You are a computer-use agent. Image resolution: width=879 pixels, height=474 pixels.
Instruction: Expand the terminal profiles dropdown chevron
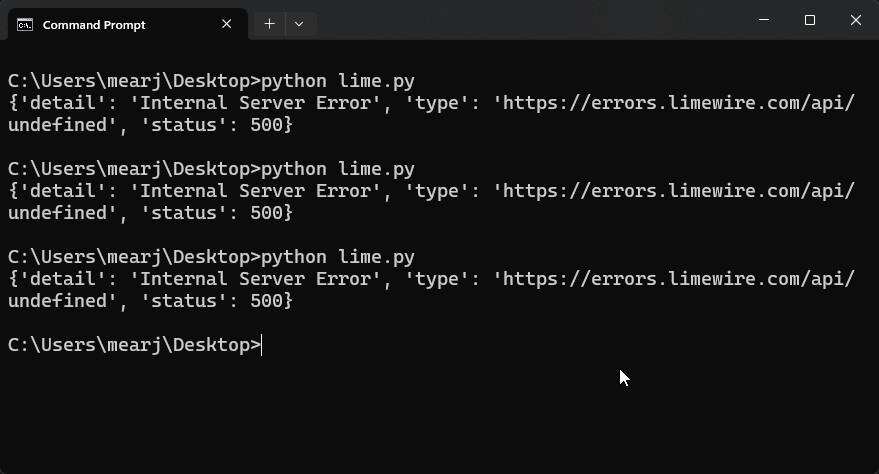point(299,25)
